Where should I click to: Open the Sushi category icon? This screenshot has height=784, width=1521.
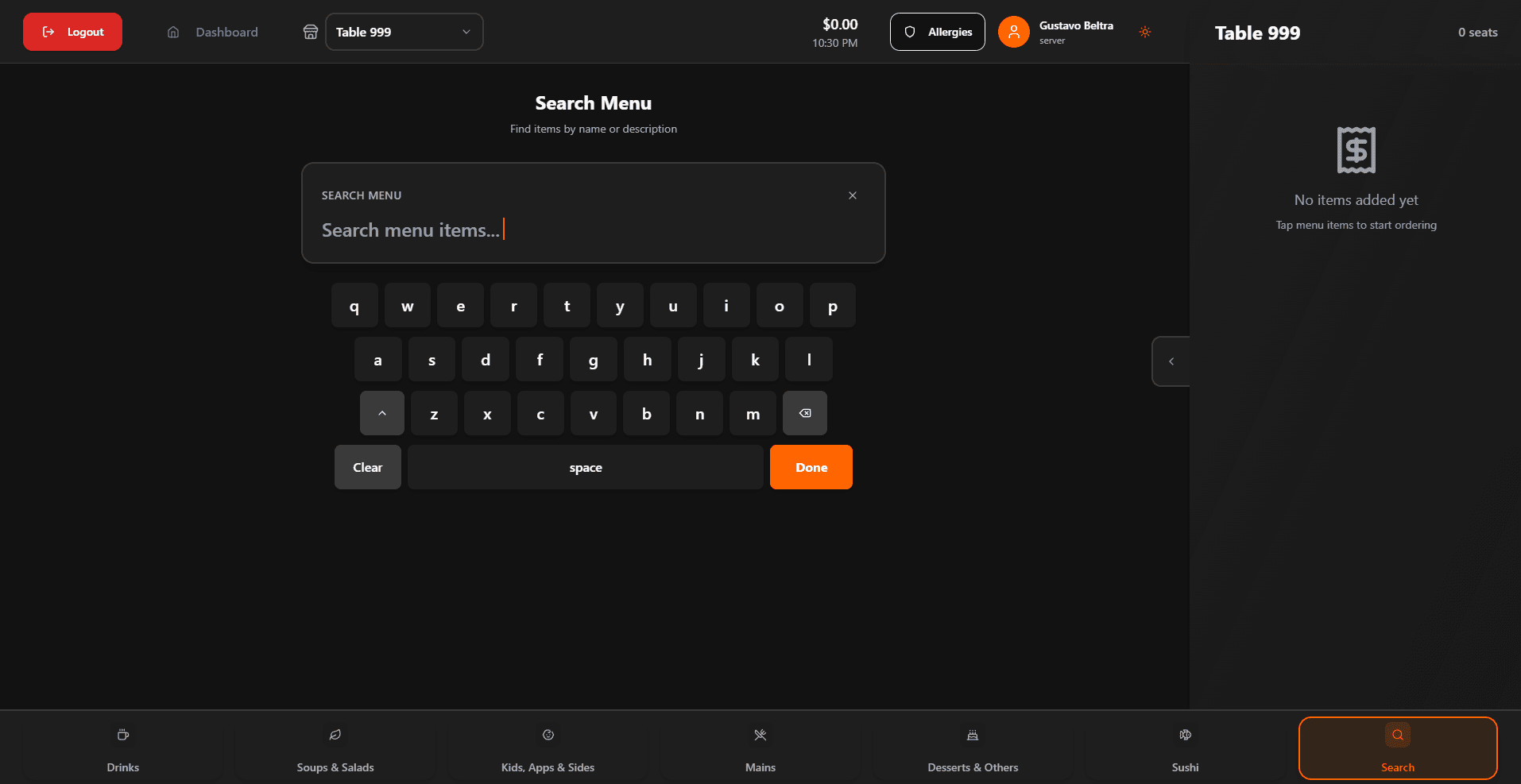pos(1185,735)
